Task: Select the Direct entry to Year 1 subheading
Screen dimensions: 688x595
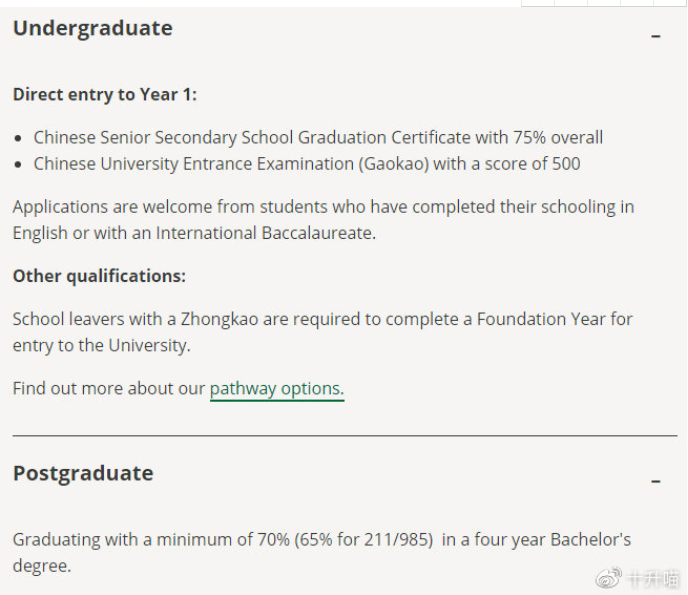Action: (x=105, y=94)
